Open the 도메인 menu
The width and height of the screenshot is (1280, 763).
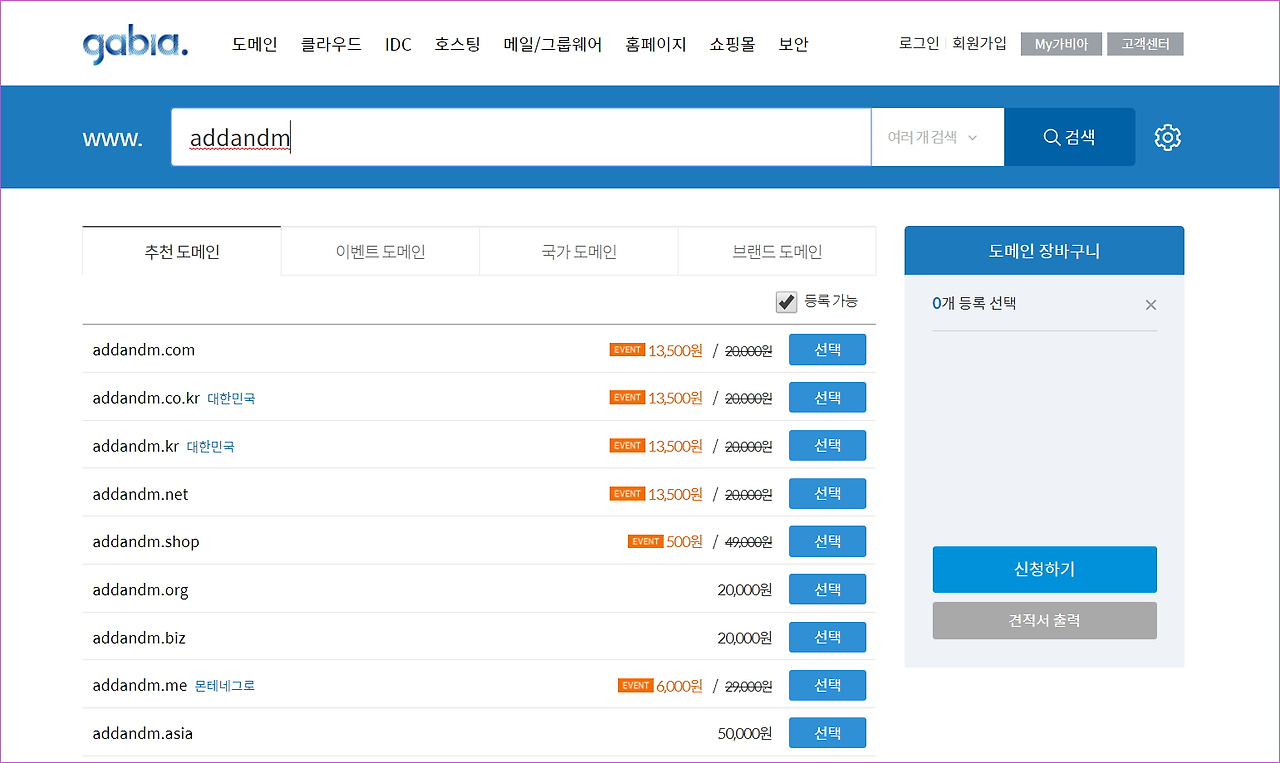pyautogui.click(x=255, y=44)
